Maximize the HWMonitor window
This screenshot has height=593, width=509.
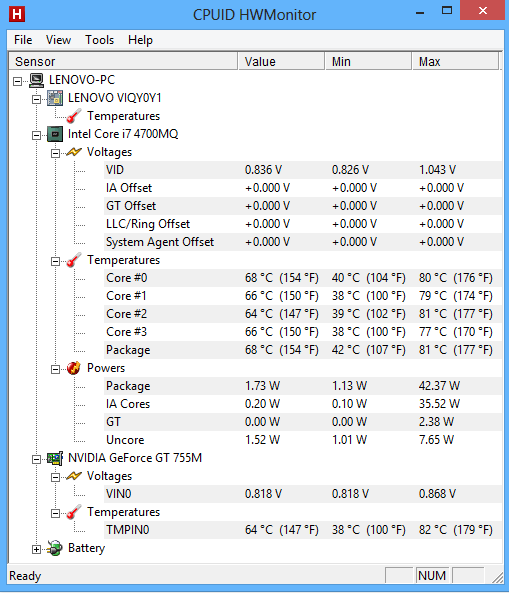pyautogui.click(x=447, y=11)
